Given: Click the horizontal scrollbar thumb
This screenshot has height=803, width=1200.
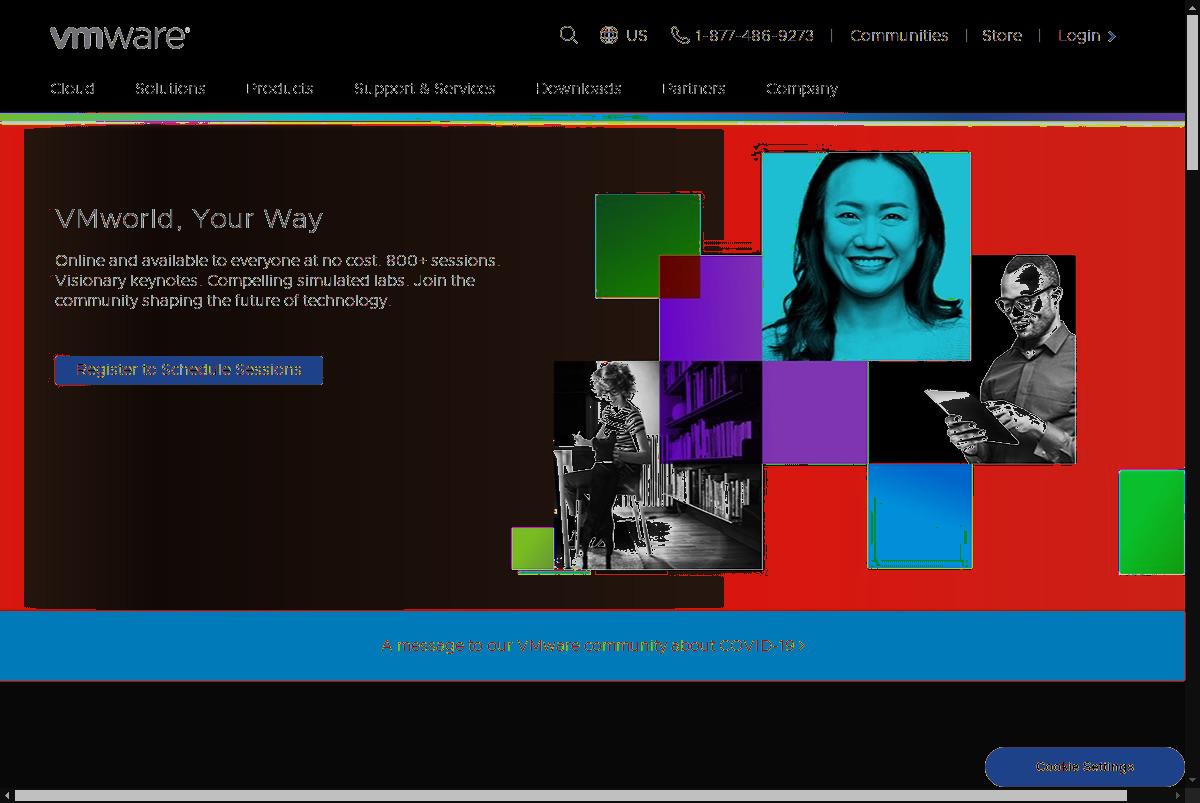Looking at the screenshot, I should [570, 795].
